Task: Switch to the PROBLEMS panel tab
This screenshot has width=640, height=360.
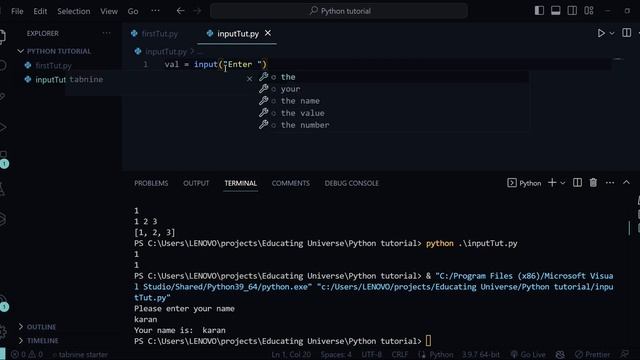Action: 151,183
